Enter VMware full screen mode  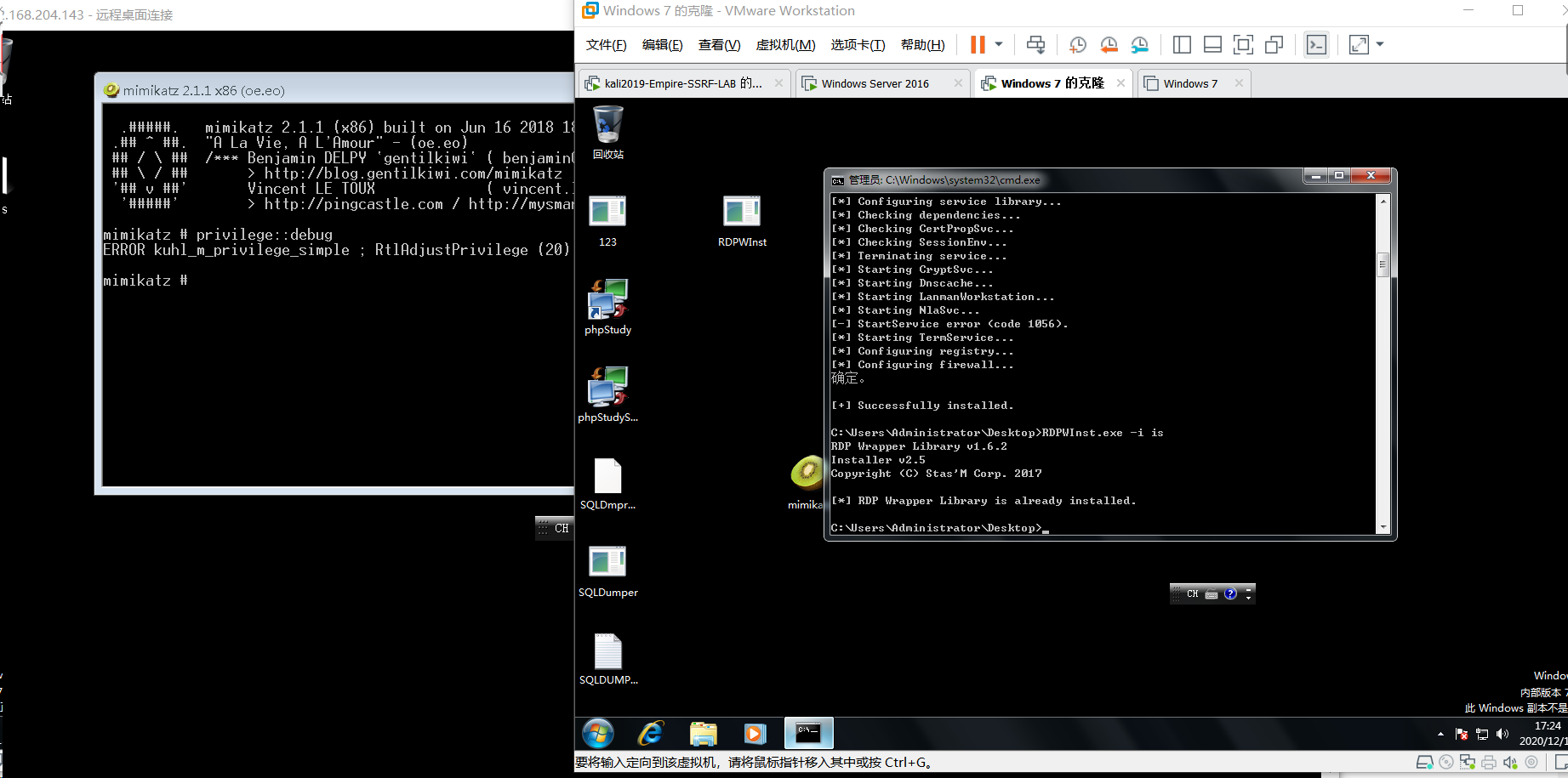pos(1243,44)
